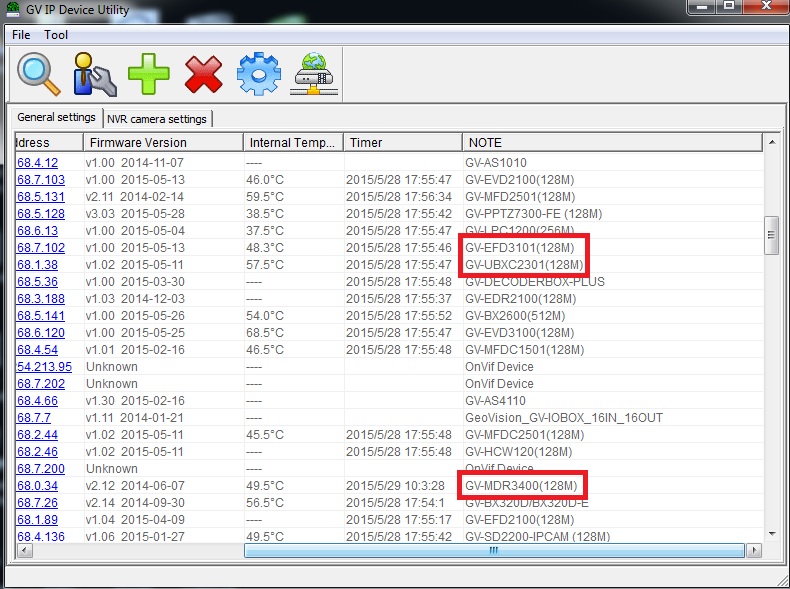The image size is (790, 589).
Task: Open IP address link 68.7.102
Action: (41, 248)
